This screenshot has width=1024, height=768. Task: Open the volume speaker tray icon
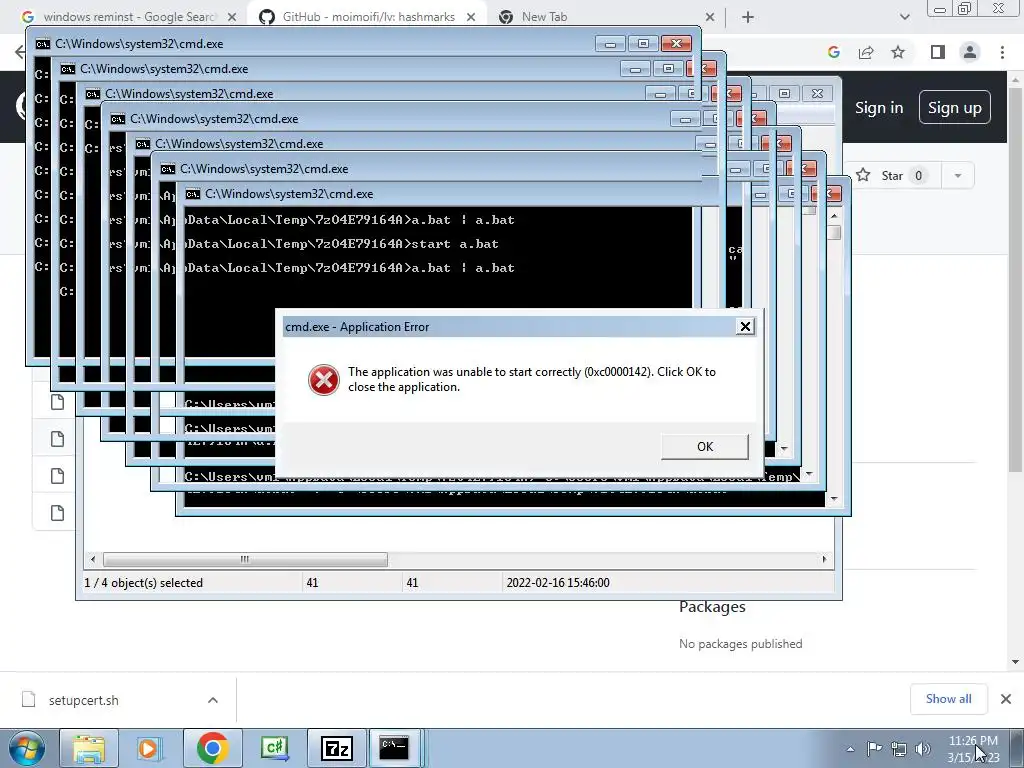[x=923, y=748]
